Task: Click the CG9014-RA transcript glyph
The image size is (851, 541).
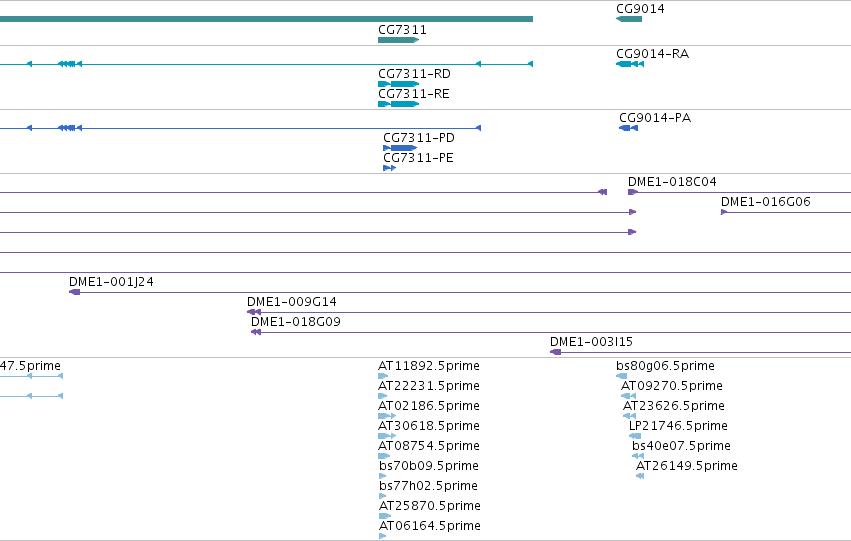Action: (630, 64)
